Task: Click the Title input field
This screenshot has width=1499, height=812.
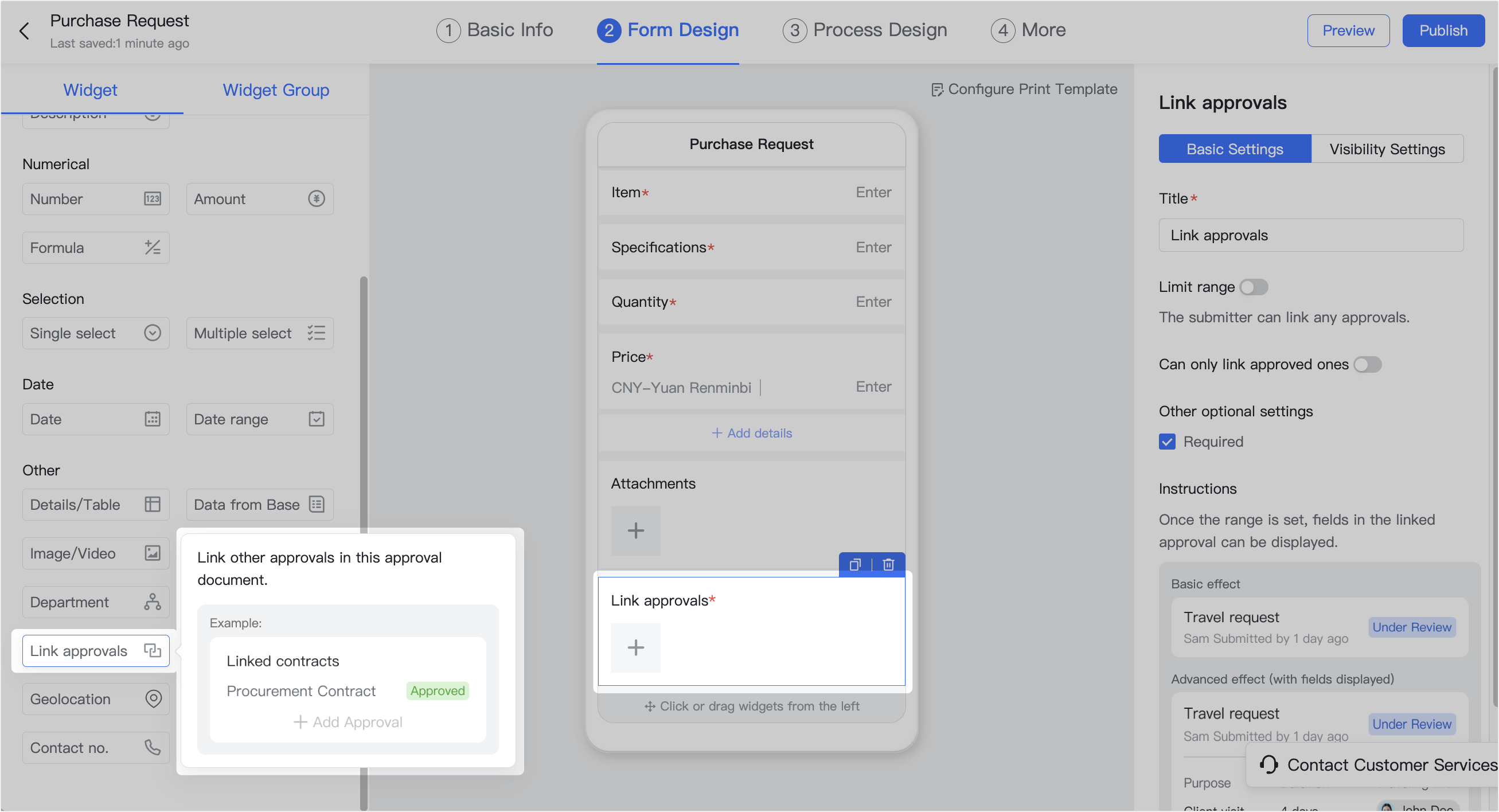Action: pos(1311,236)
